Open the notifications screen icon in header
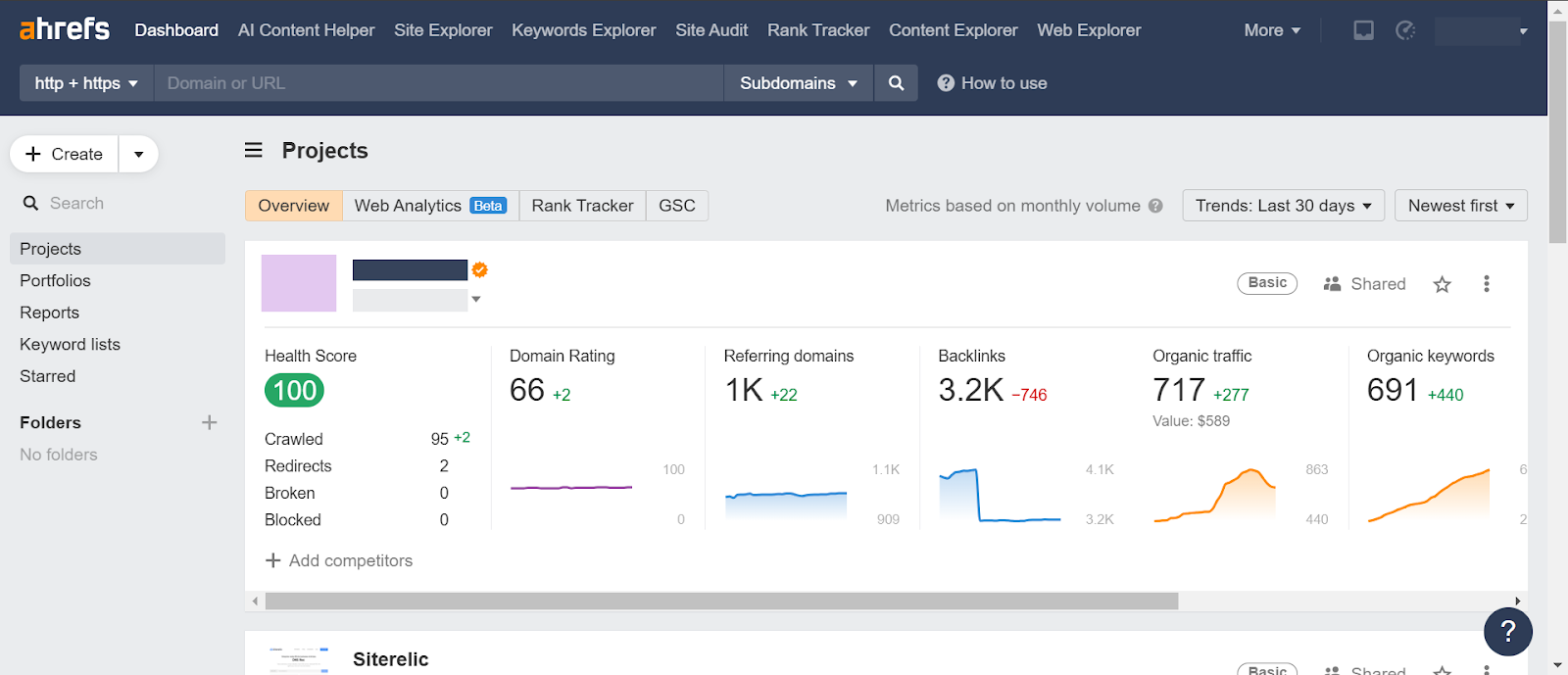Viewport: 1568px width, 675px height. tap(1363, 30)
